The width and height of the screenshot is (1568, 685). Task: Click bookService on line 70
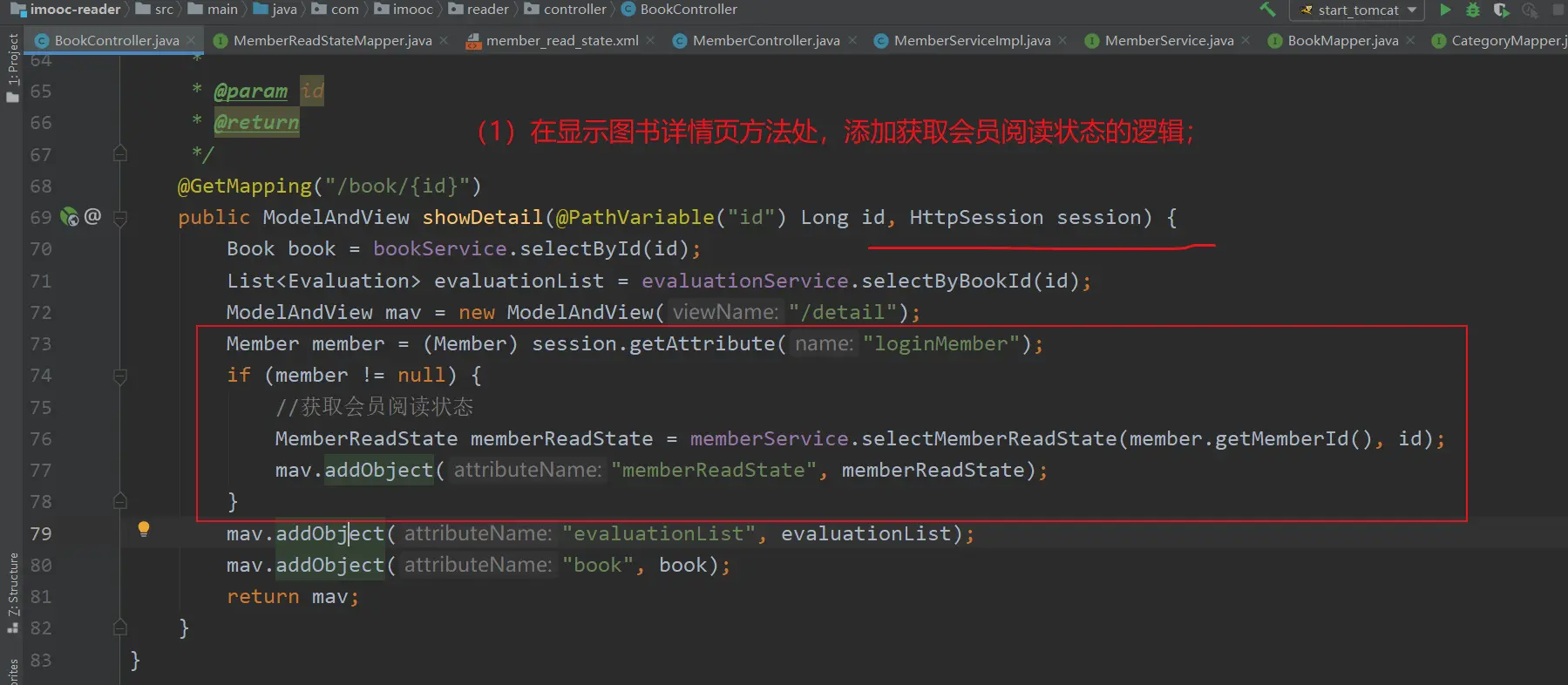point(440,248)
